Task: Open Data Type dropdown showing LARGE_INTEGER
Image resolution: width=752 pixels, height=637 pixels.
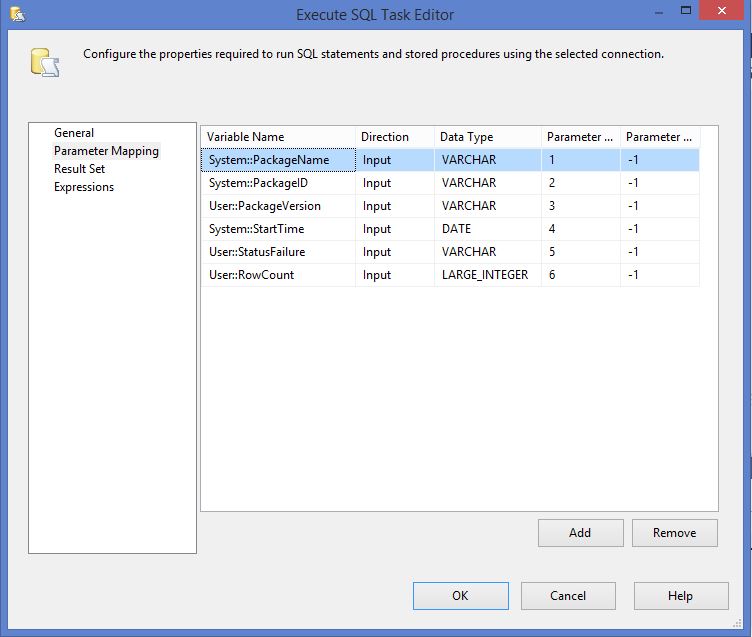Action: [485, 275]
